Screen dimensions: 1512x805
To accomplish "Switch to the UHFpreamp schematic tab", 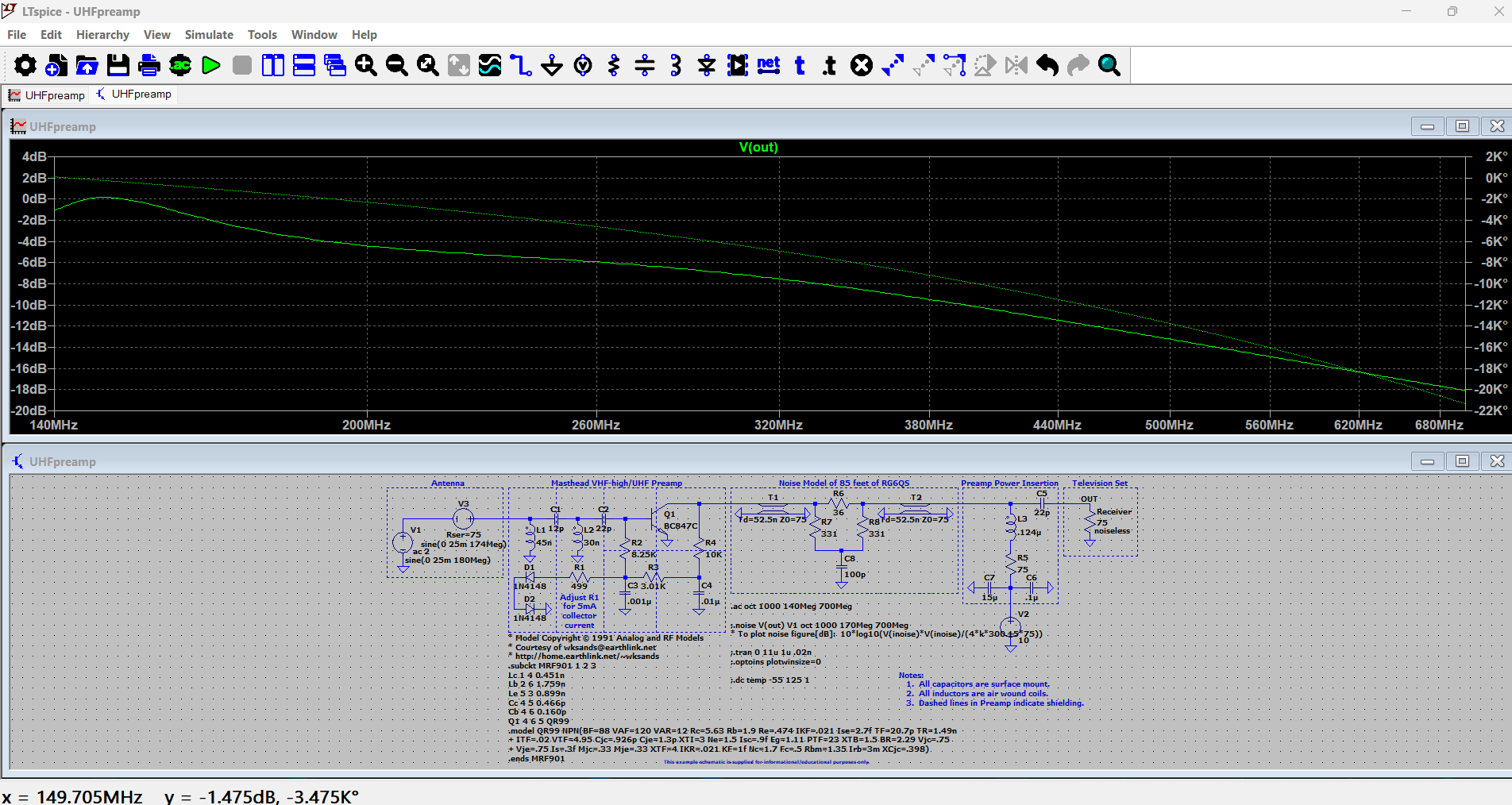I will click(x=133, y=94).
